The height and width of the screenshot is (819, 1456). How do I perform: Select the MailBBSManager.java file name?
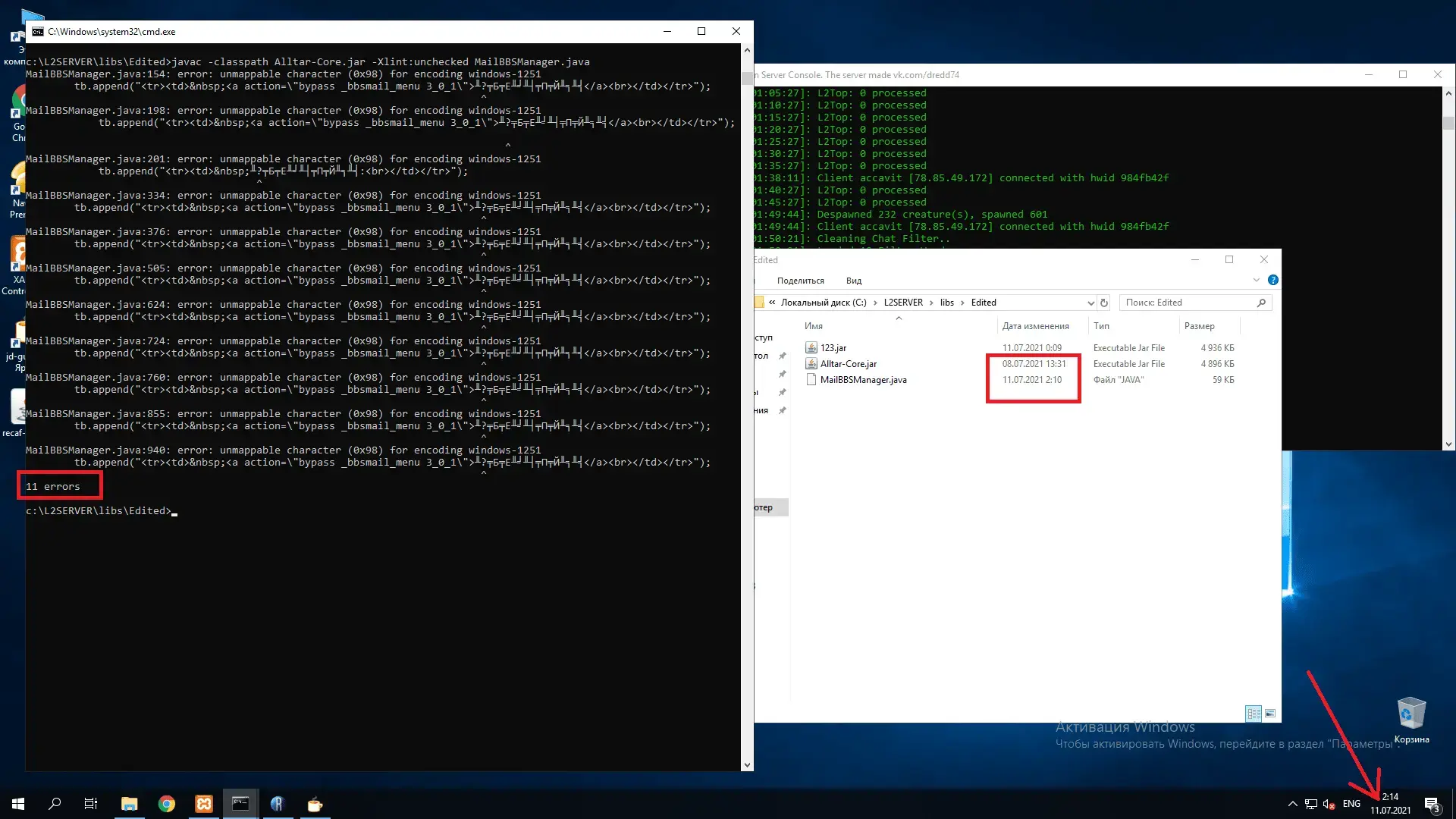(863, 380)
